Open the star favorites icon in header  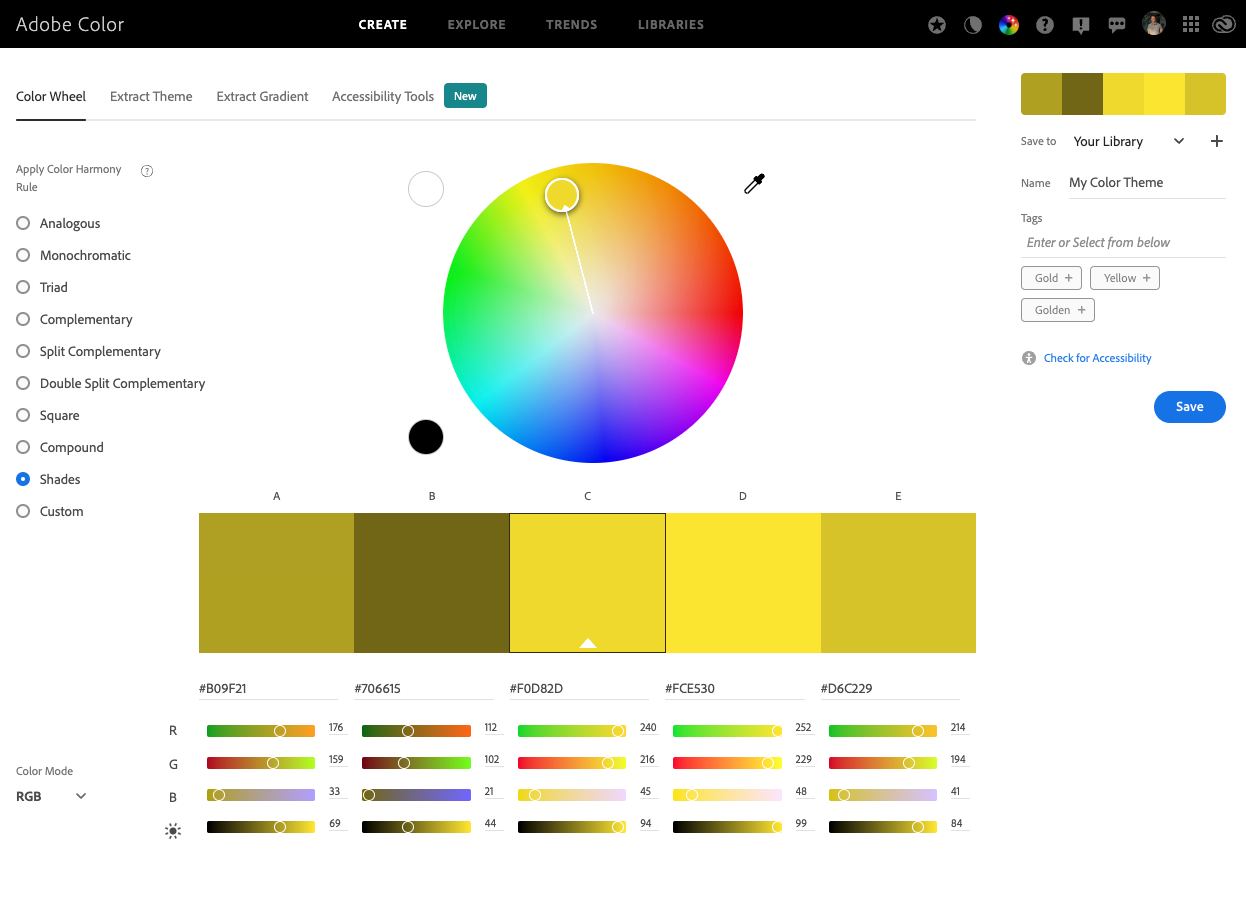(x=937, y=25)
